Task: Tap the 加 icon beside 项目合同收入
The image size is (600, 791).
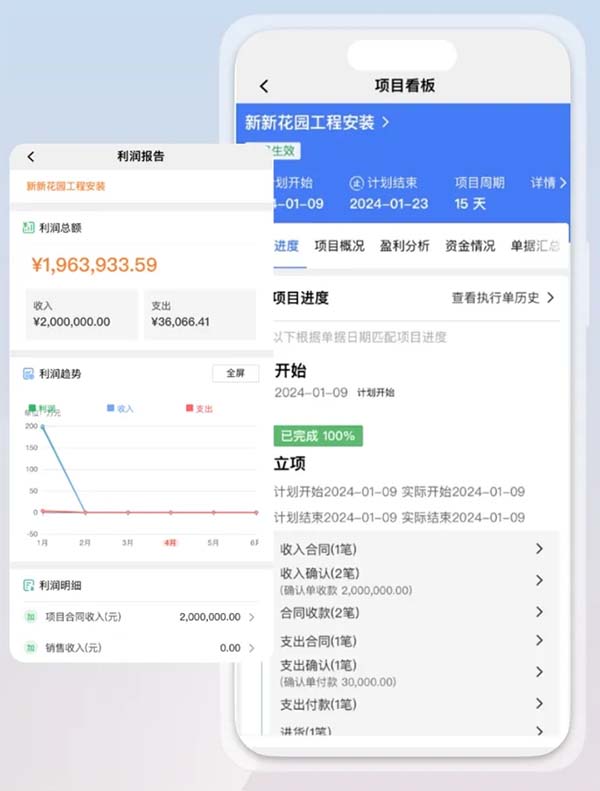Action: coord(30,617)
